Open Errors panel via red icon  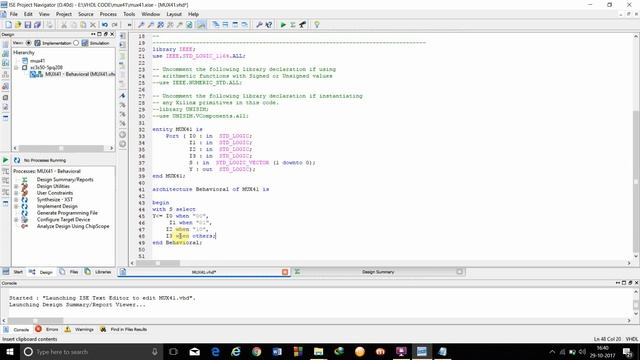click(x=38, y=329)
